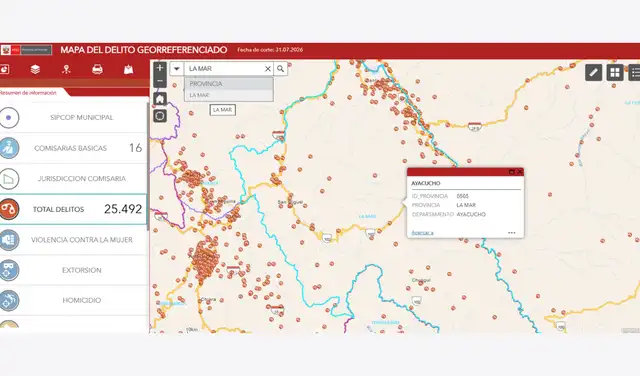Maximize the AYACUCHO popup

coord(511,172)
